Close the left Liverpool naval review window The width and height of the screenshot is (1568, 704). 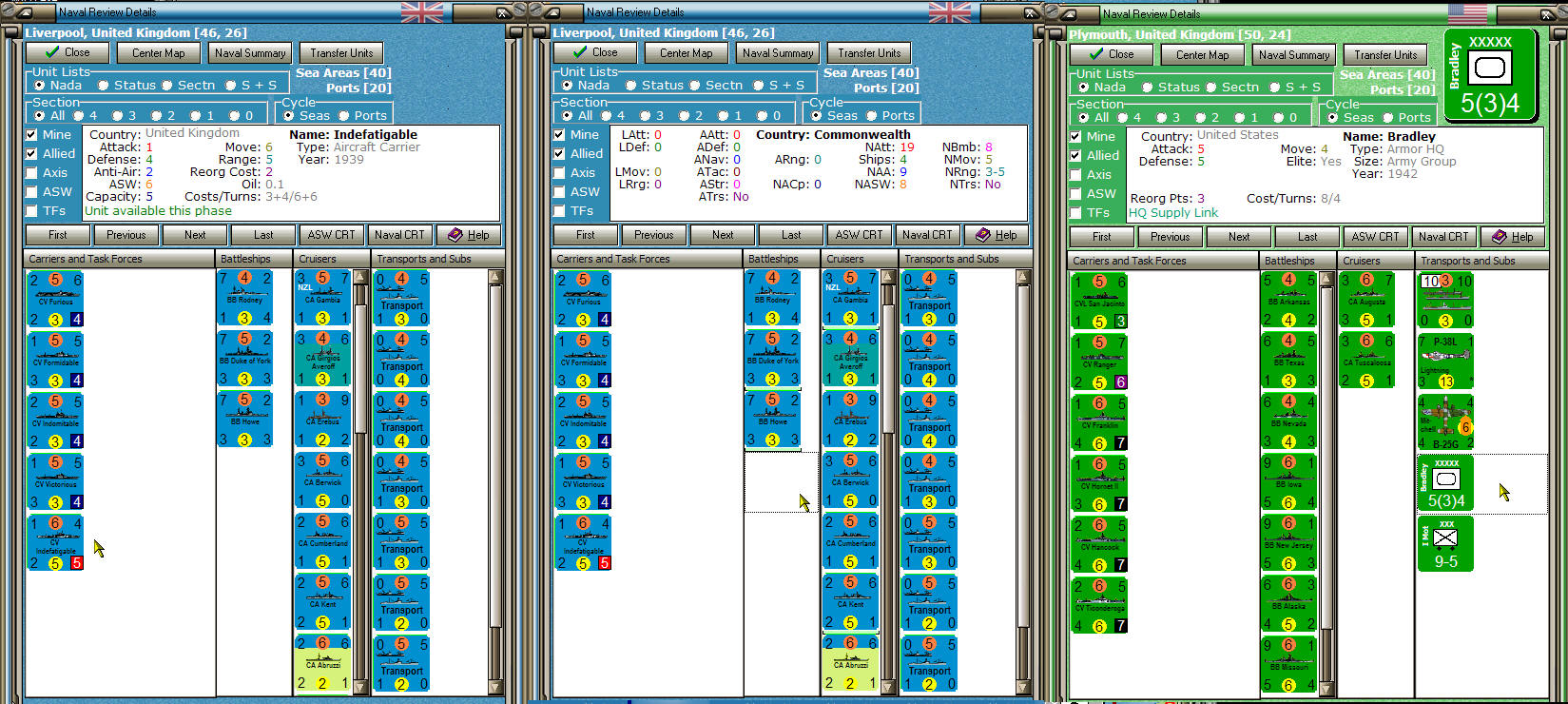(66, 52)
